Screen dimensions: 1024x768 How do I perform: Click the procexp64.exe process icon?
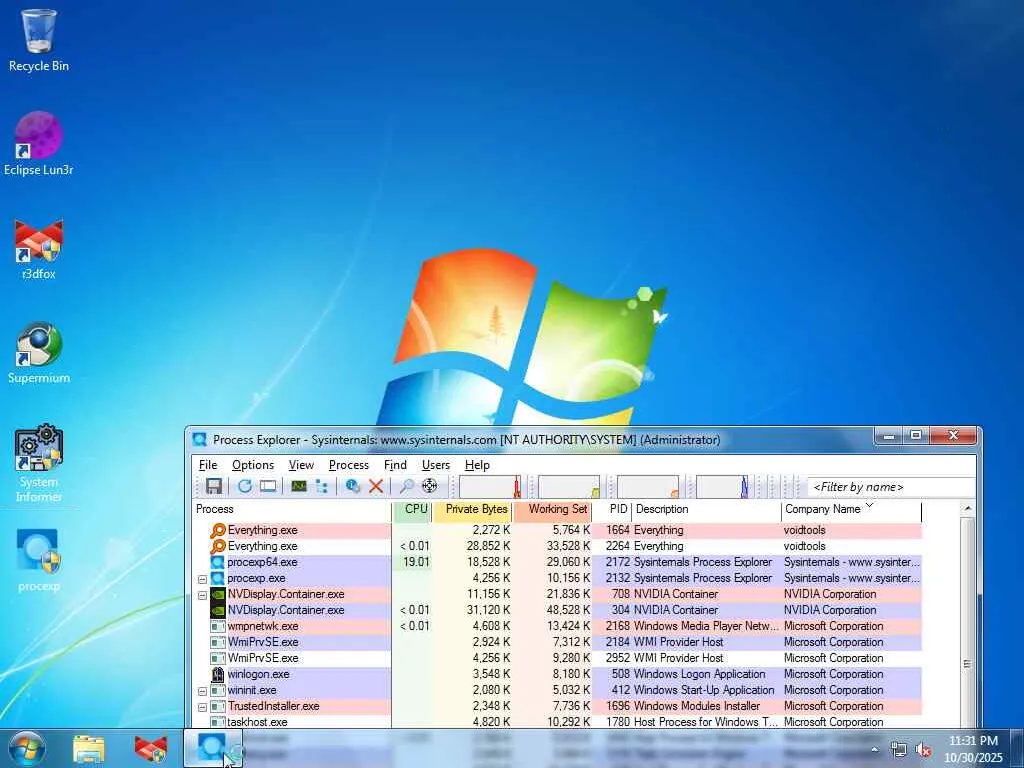pos(217,562)
